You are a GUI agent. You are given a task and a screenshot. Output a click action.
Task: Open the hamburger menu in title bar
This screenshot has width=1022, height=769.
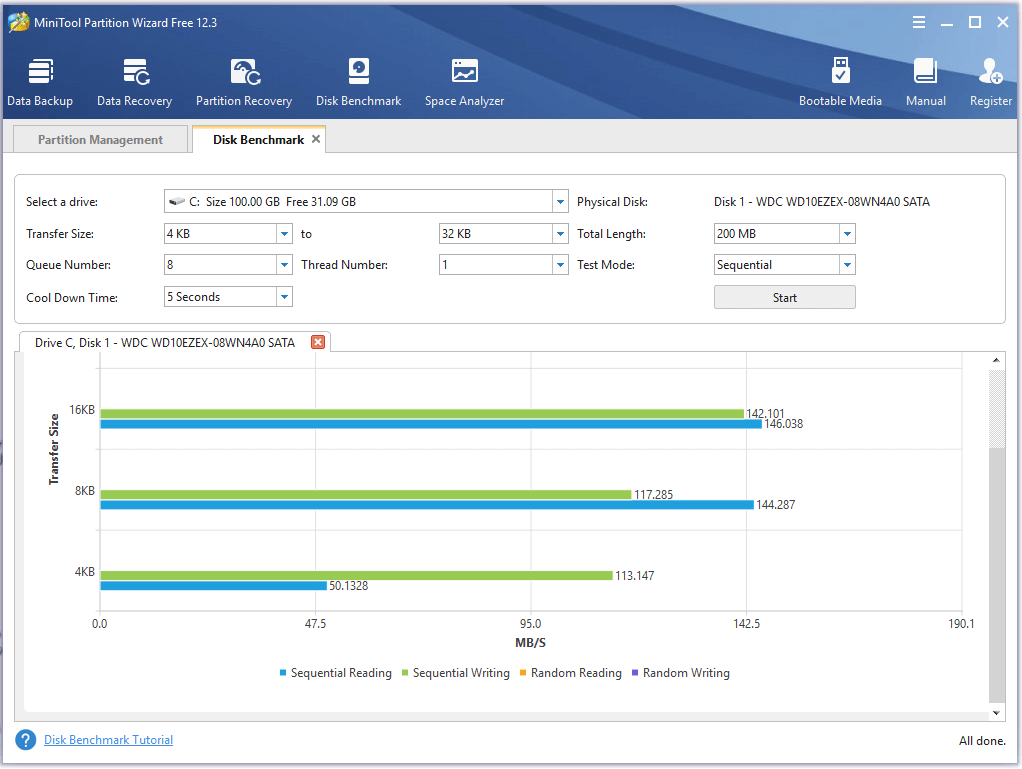click(x=919, y=22)
